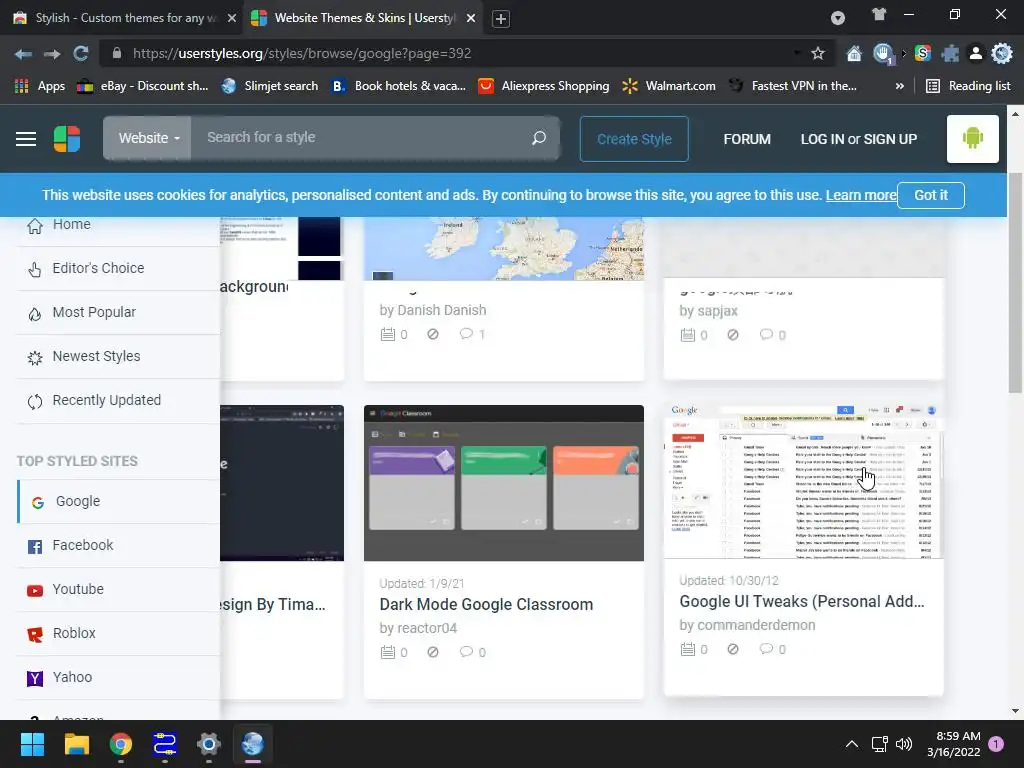Select Roblox under Top Styled Sites

[x=118, y=633]
